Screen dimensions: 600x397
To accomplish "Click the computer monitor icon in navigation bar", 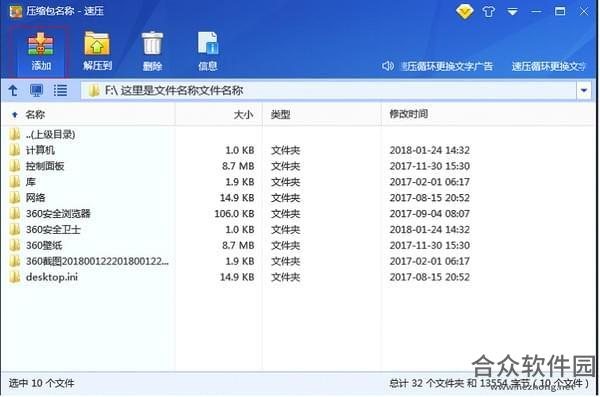I will 37,90.
